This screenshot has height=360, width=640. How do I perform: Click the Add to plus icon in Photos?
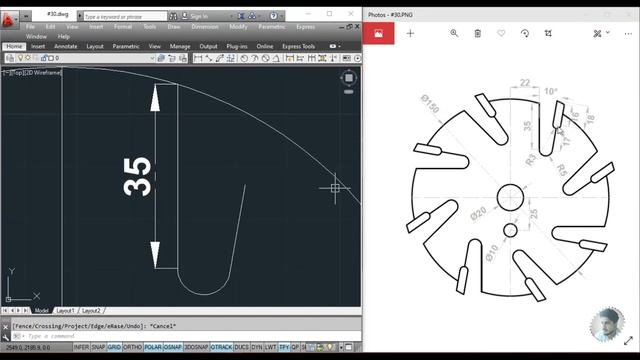click(x=410, y=33)
